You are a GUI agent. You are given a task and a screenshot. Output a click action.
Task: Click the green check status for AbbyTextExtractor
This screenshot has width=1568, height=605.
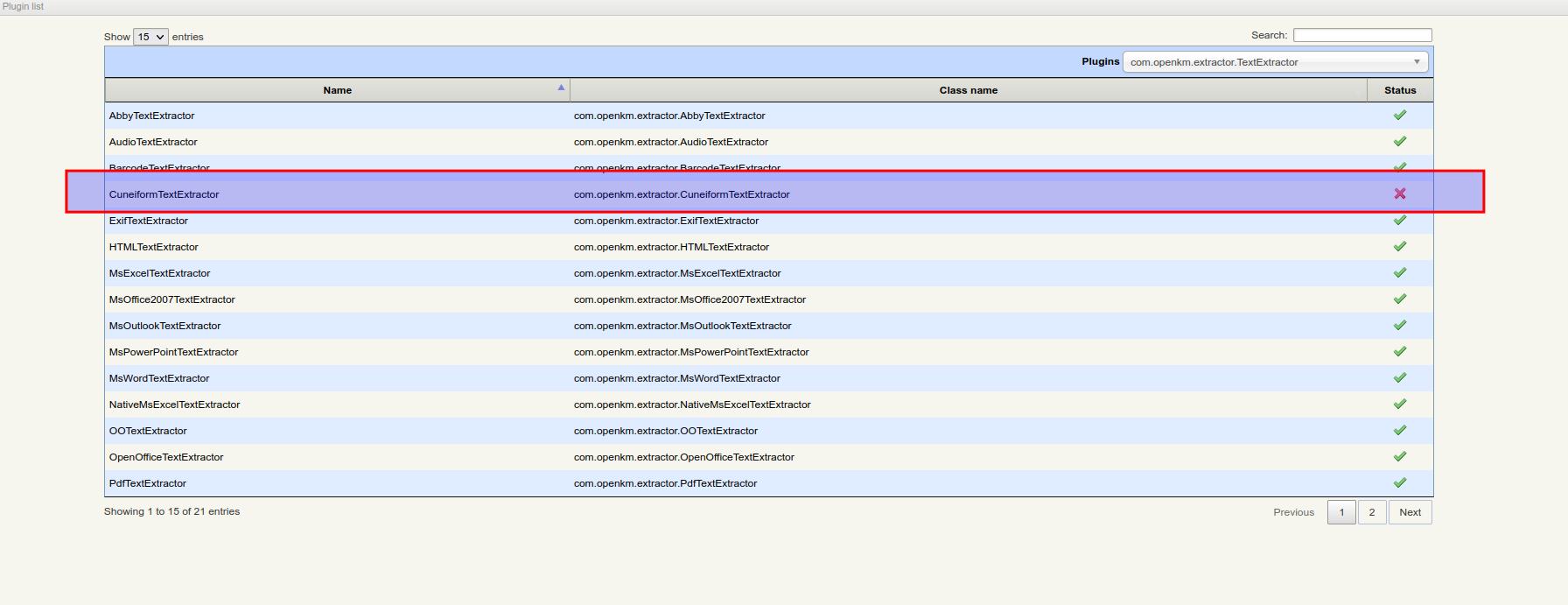(1399, 115)
